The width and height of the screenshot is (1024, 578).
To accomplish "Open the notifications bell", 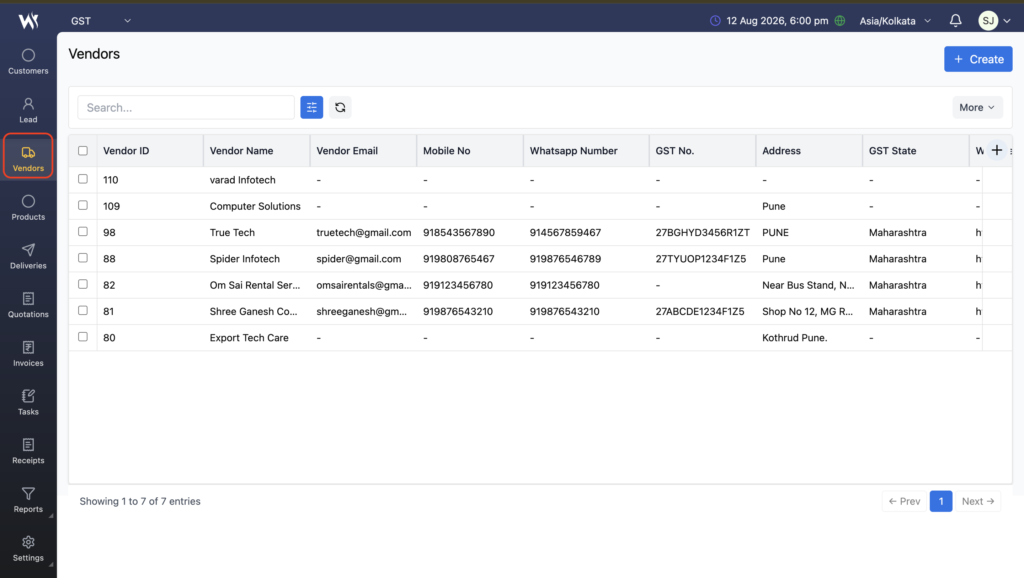I will pyautogui.click(x=955, y=20).
